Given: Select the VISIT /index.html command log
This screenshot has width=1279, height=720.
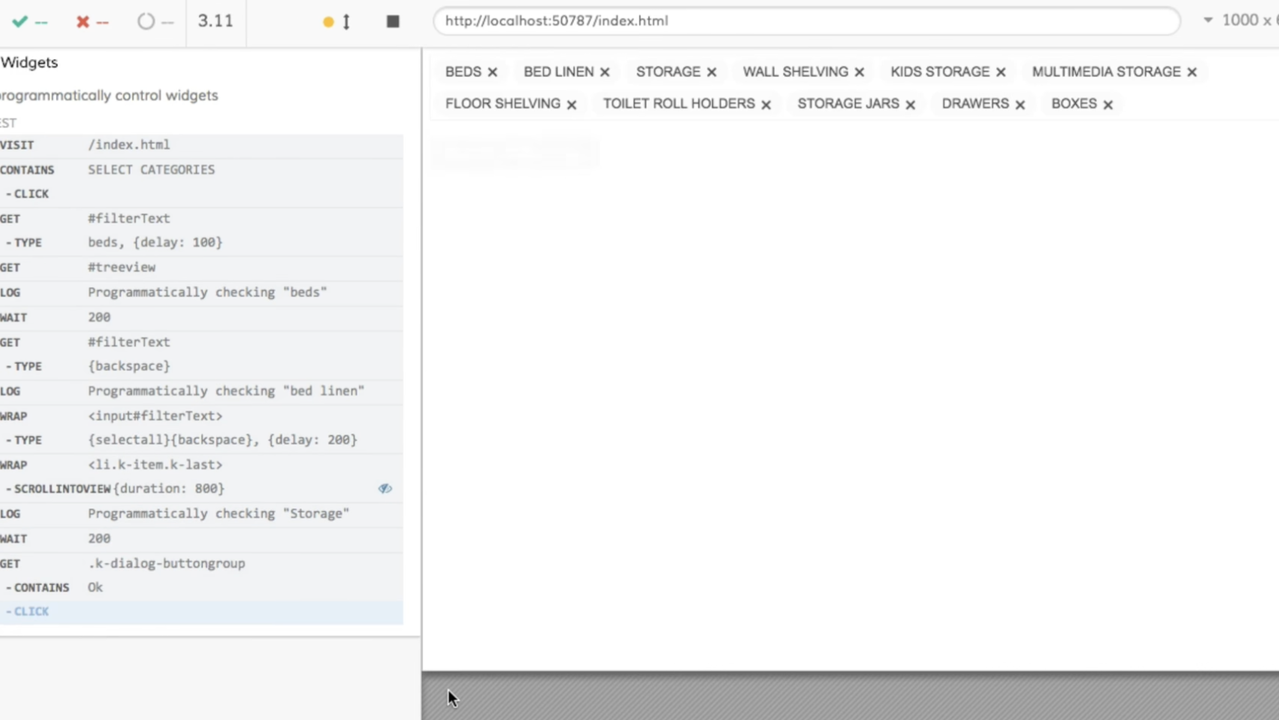Looking at the screenshot, I should 200,145.
